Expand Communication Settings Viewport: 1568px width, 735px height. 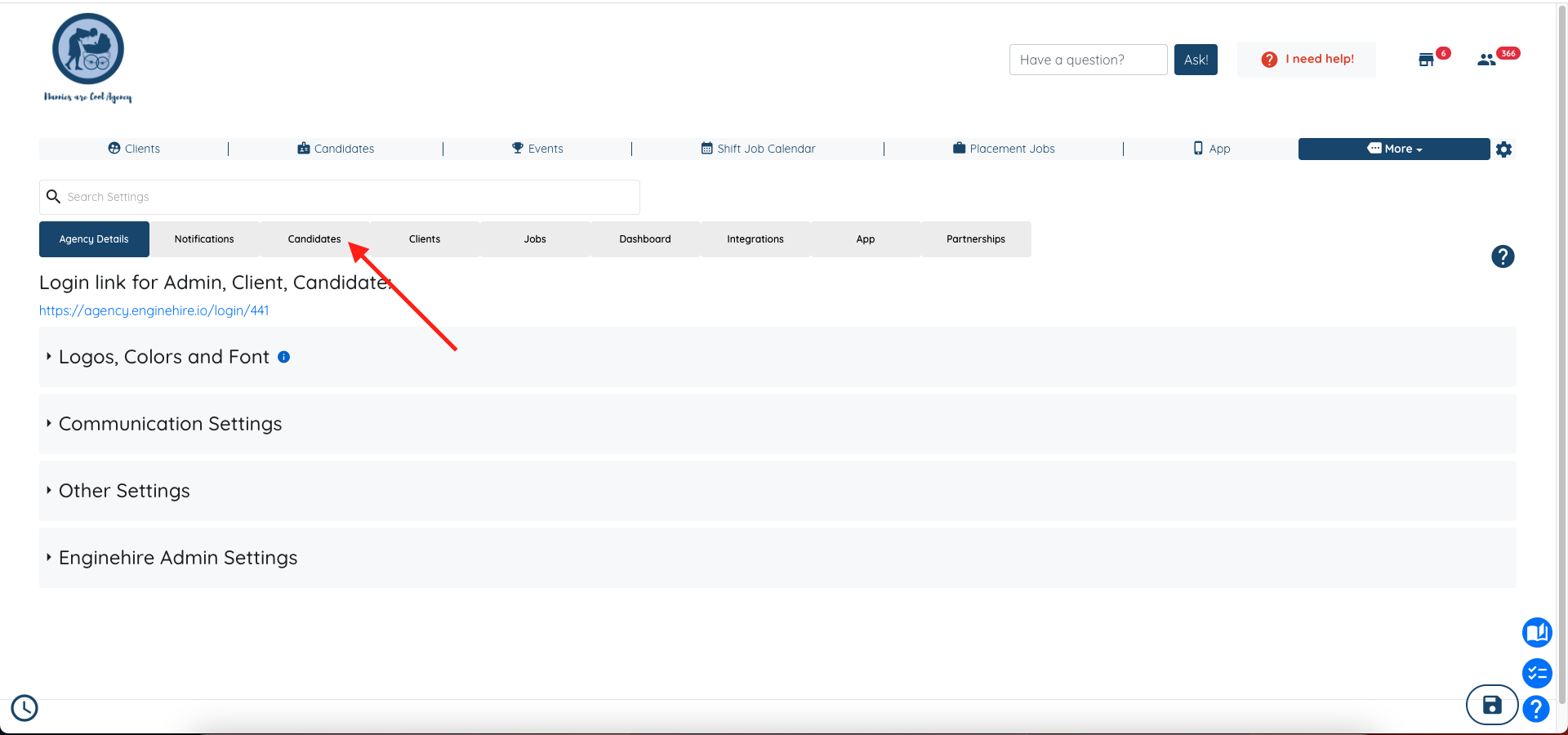point(169,424)
